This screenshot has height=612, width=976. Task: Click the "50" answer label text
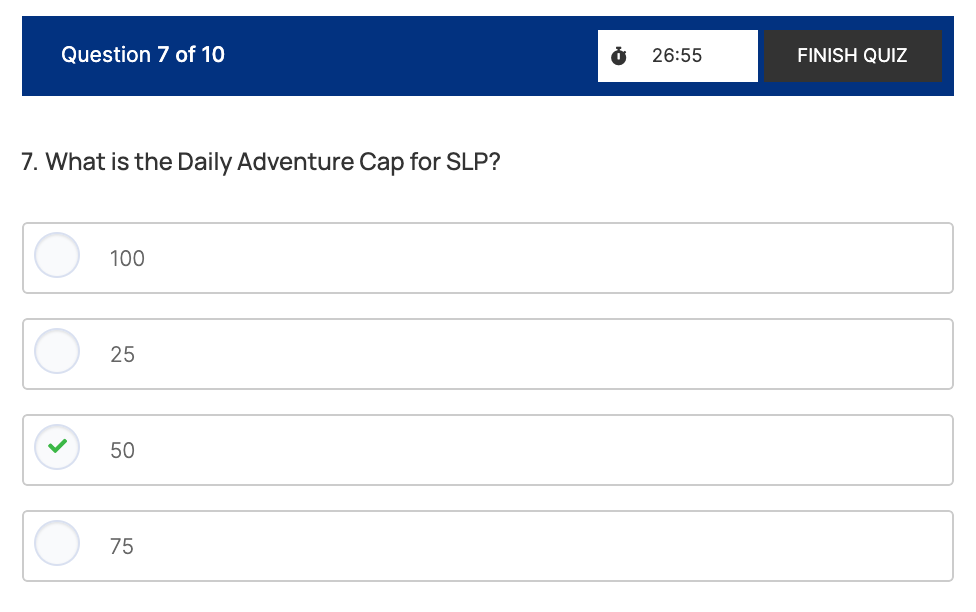122,451
